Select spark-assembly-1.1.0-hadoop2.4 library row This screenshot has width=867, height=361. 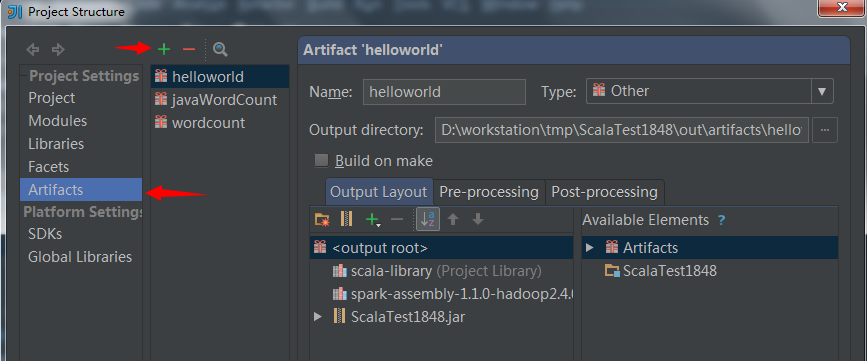441,294
